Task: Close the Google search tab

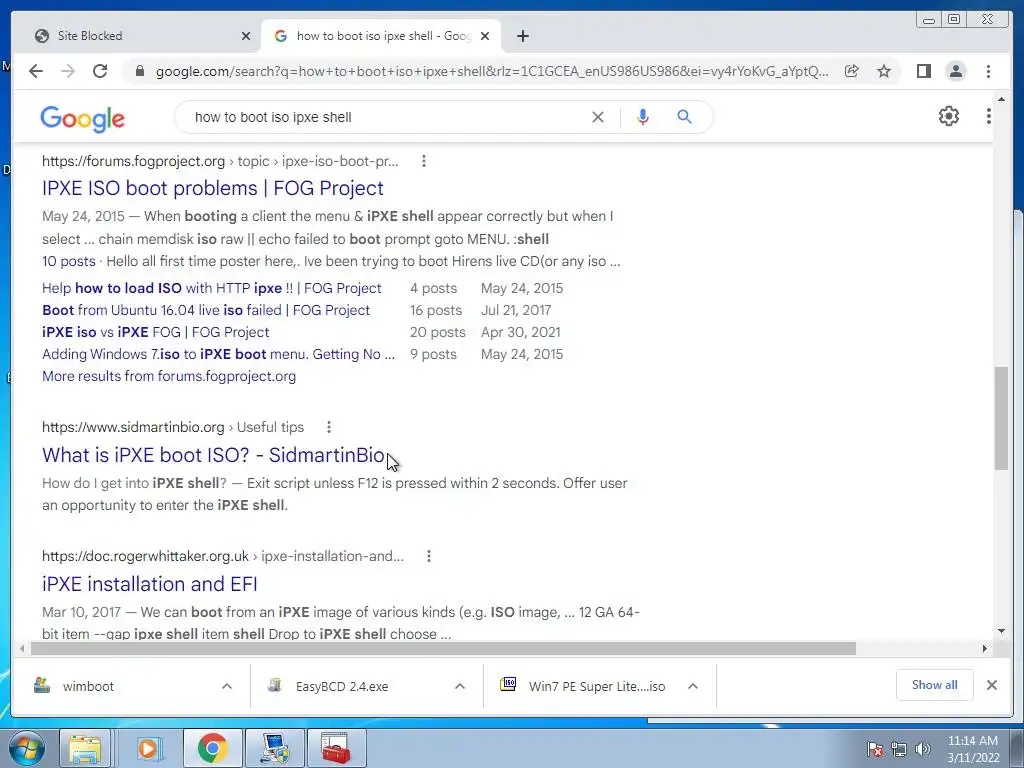Action: [x=485, y=36]
